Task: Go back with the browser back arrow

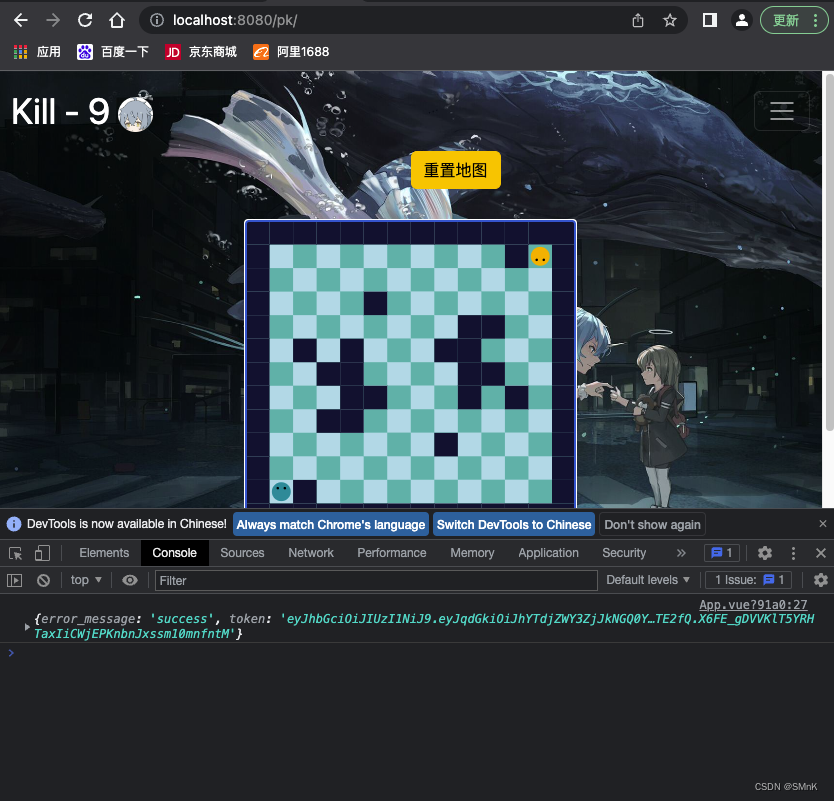Action: (21, 20)
